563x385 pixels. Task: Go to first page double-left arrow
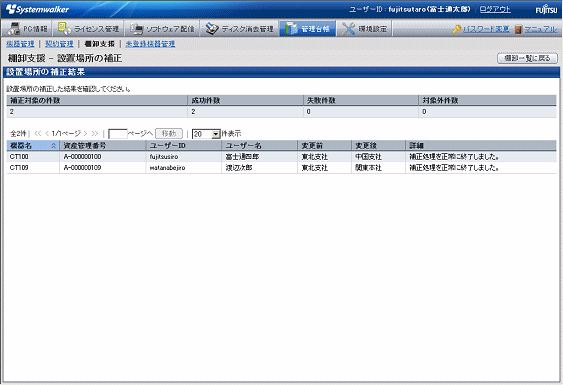(38, 134)
